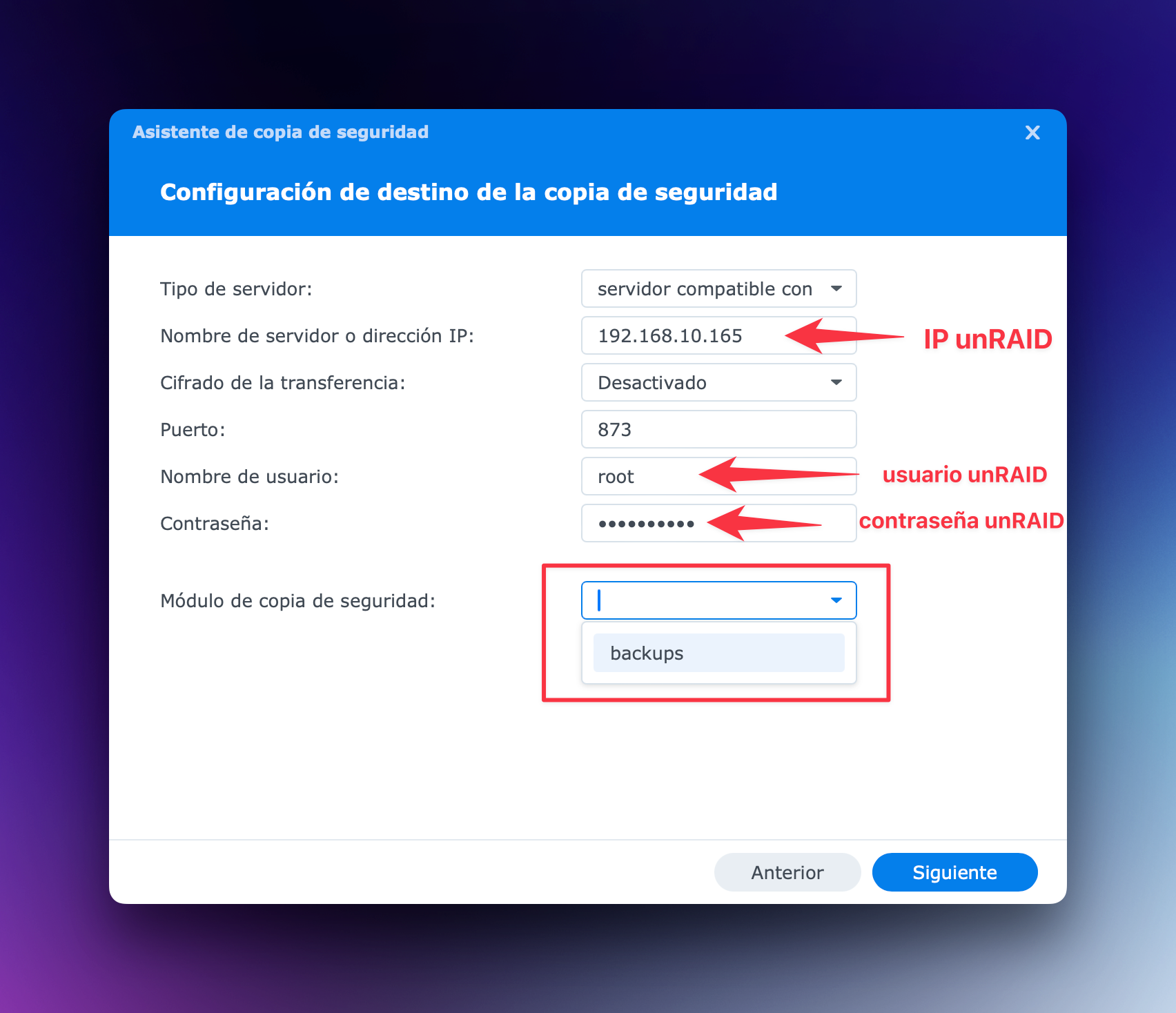Focus the Puerto field containing 873
The width and height of the screenshot is (1176, 1013).
(x=719, y=429)
